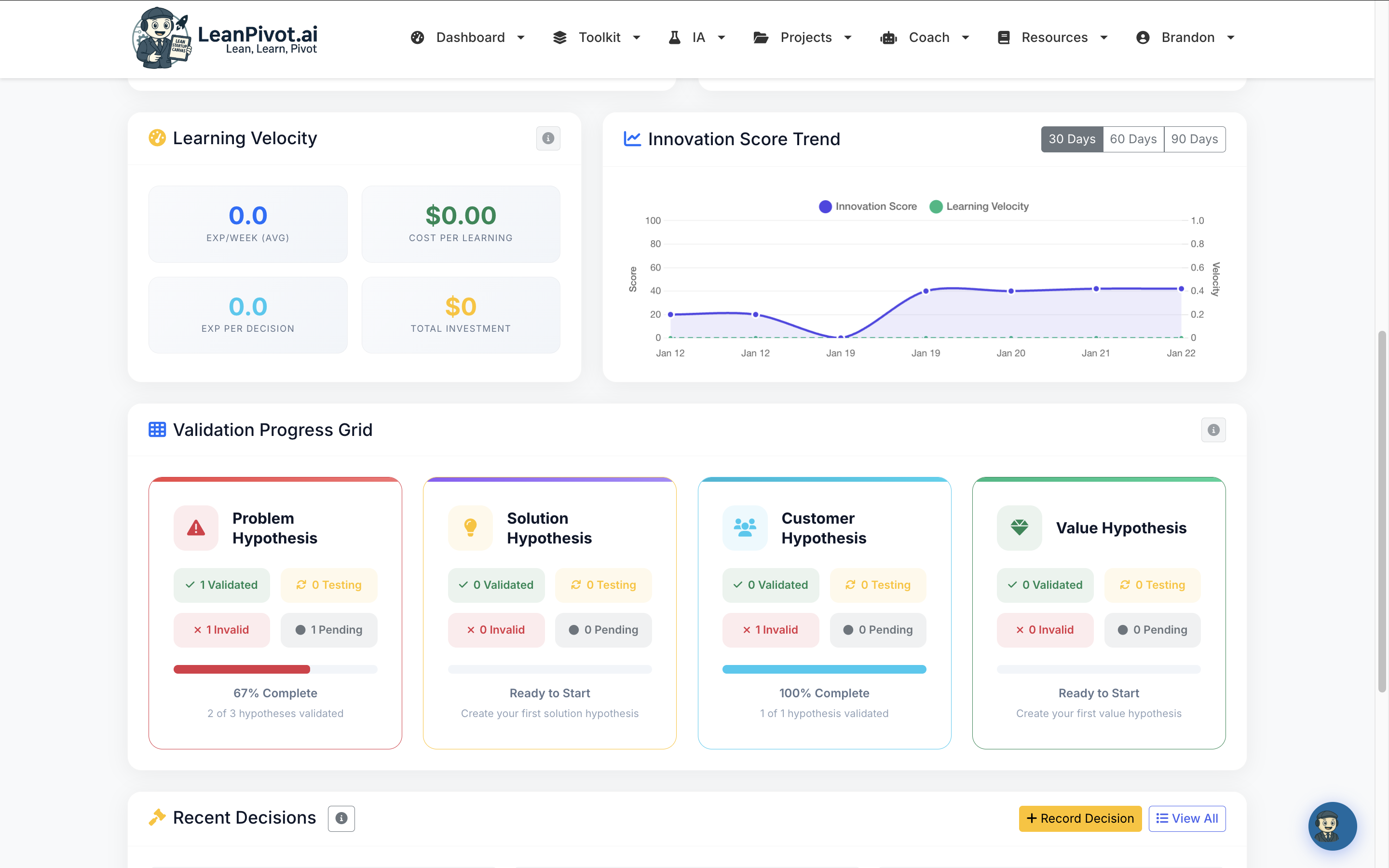Viewport: 1389px width, 868px height.
Task: Click the Value Hypothesis gem icon
Action: (x=1019, y=528)
